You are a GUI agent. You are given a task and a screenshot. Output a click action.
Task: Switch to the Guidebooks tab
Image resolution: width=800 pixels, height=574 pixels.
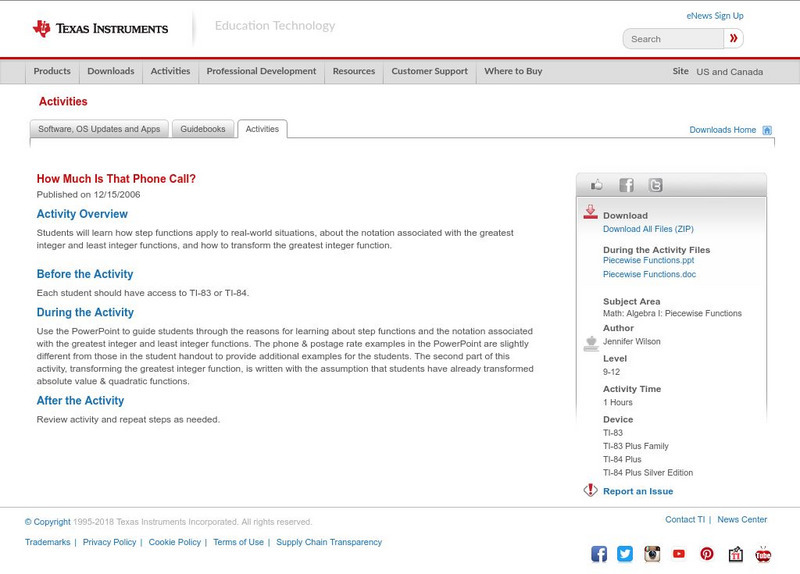tap(203, 129)
